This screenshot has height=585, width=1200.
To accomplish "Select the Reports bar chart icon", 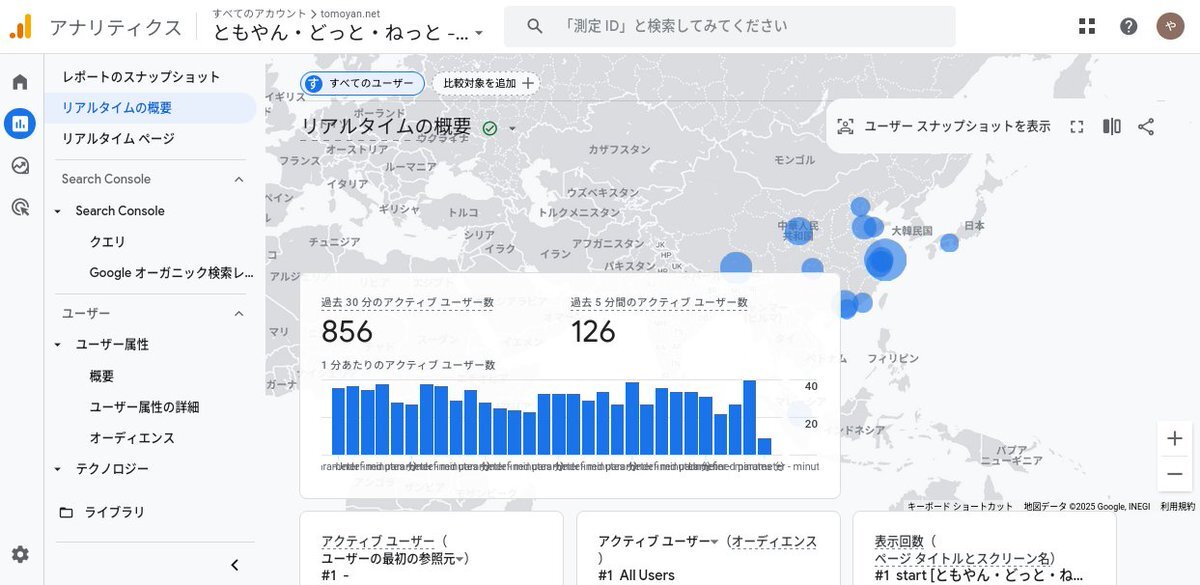I will pos(20,124).
